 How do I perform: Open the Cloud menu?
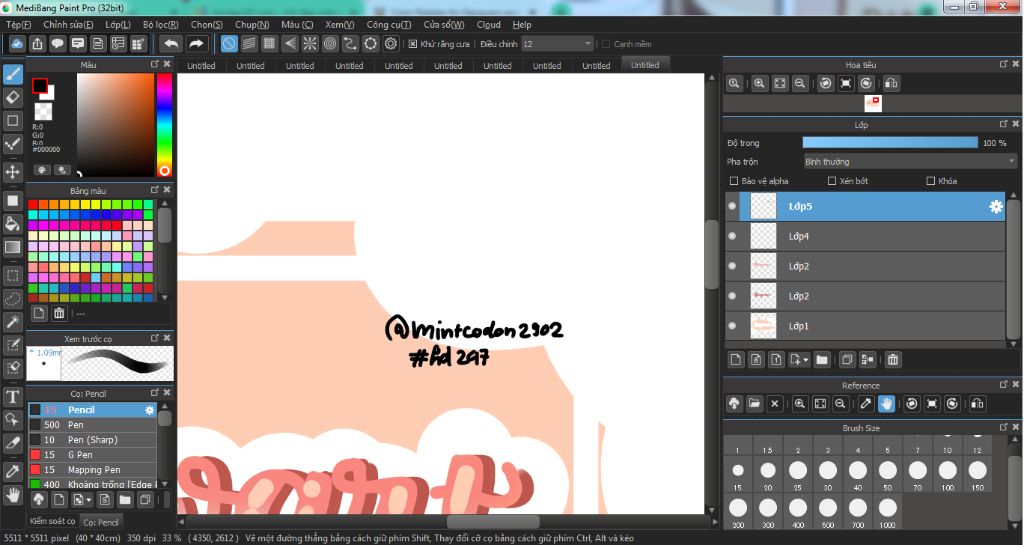pos(488,25)
